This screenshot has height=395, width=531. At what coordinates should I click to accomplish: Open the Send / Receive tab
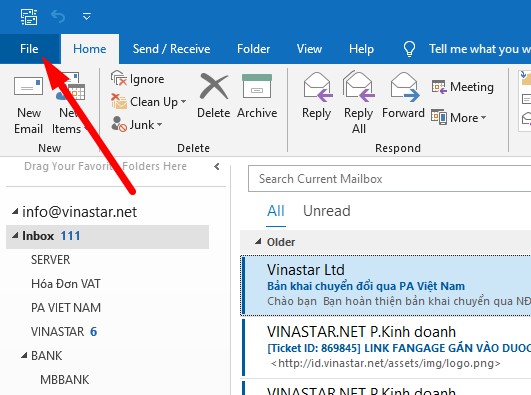coord(171,49)
